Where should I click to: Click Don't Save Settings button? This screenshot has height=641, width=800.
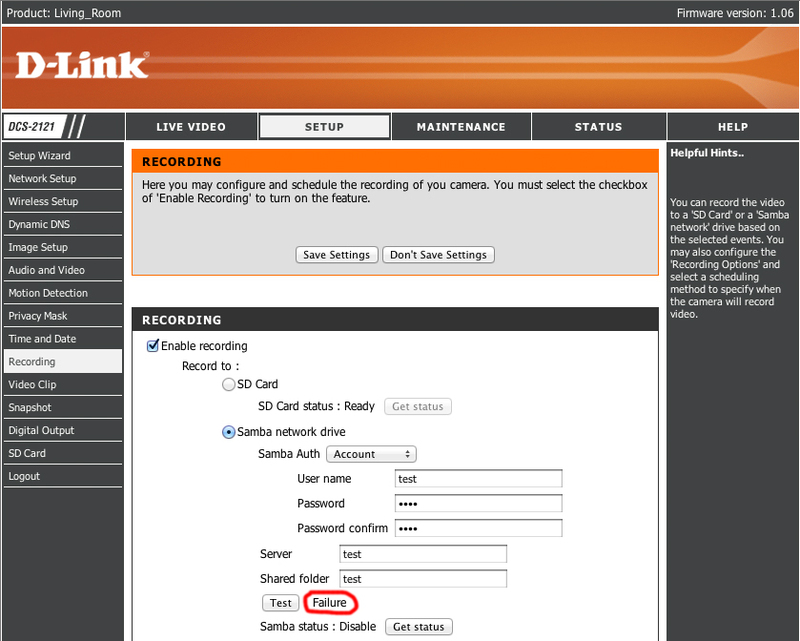pos(438,255)
